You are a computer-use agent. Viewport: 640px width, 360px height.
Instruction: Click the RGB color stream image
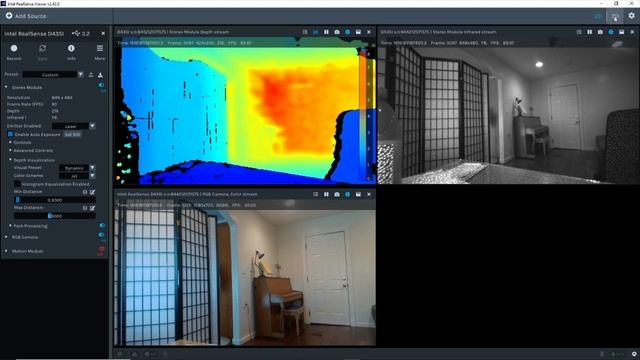click(x=245, y=273)
